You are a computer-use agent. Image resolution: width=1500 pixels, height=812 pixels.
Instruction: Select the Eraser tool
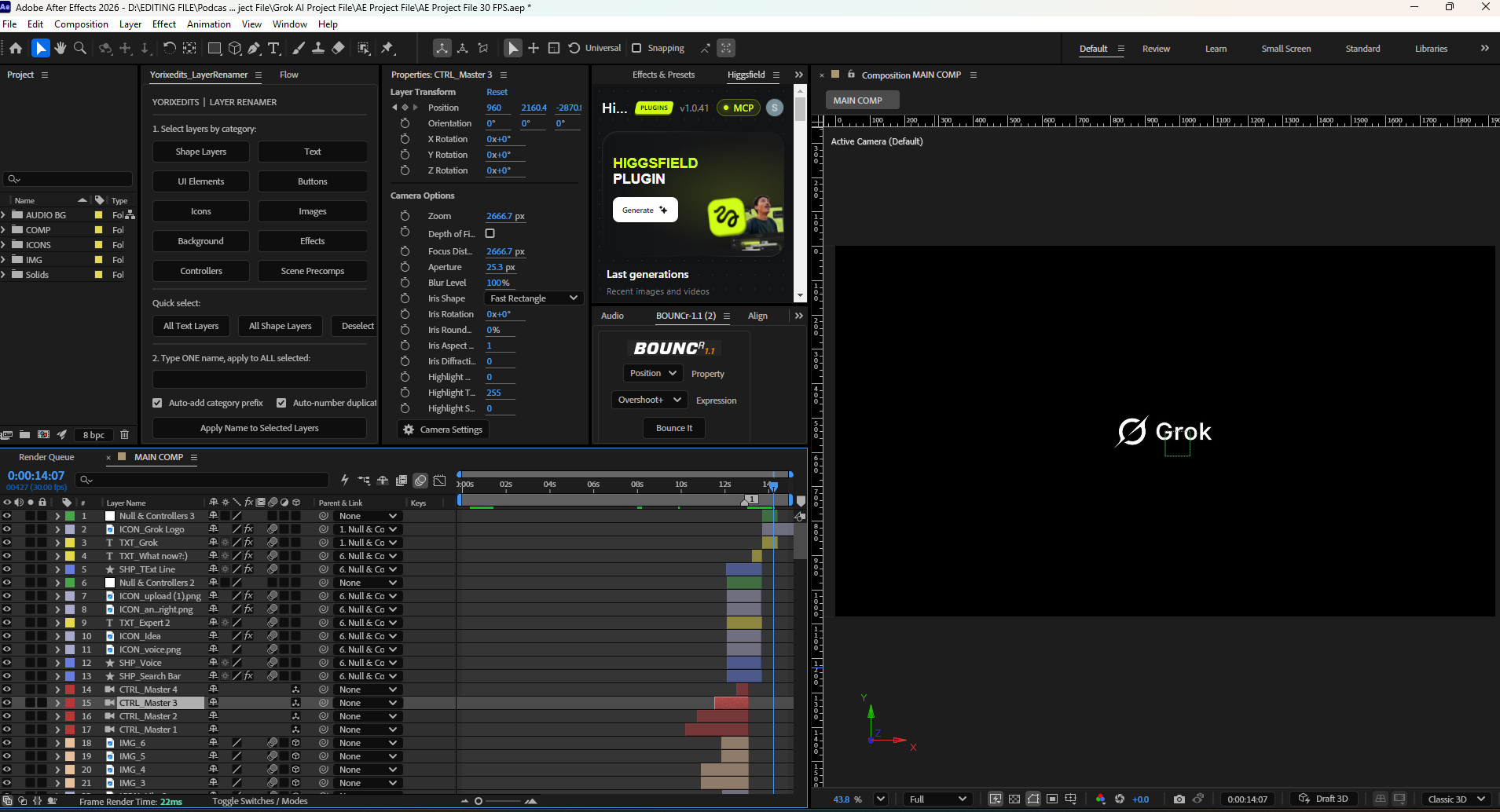tap(338, 48)
